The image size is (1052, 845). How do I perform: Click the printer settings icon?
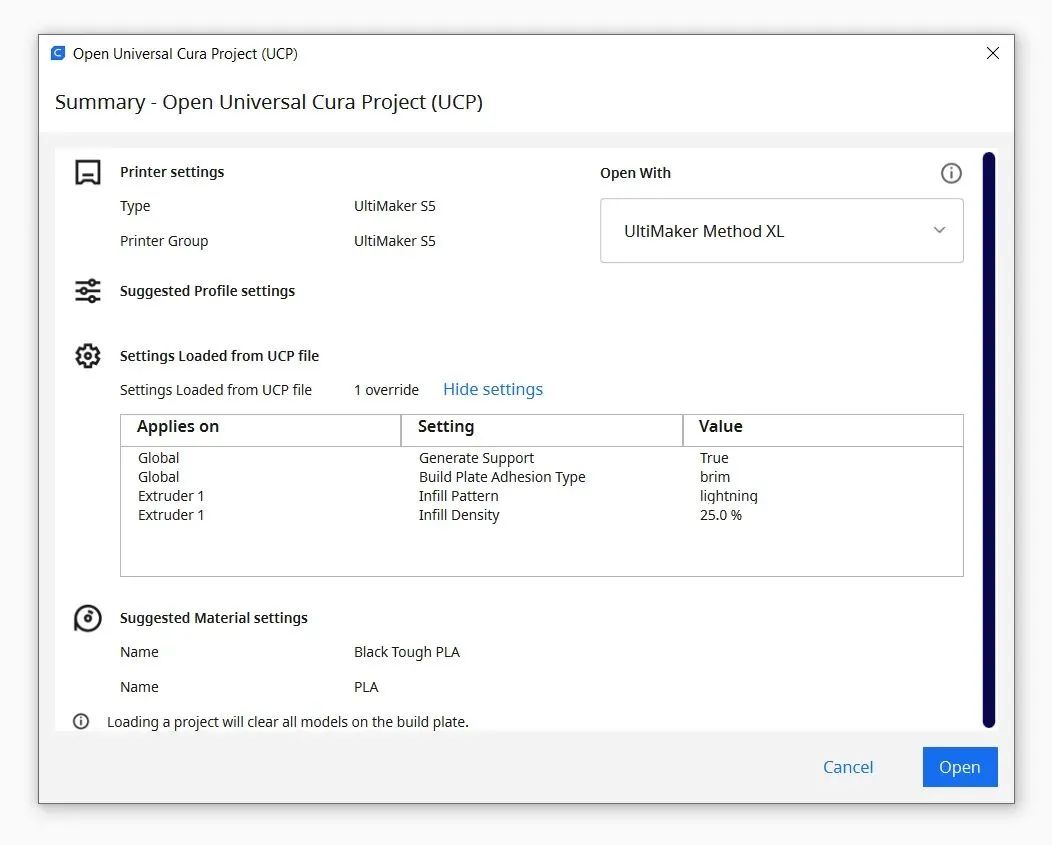pos(88,172)
